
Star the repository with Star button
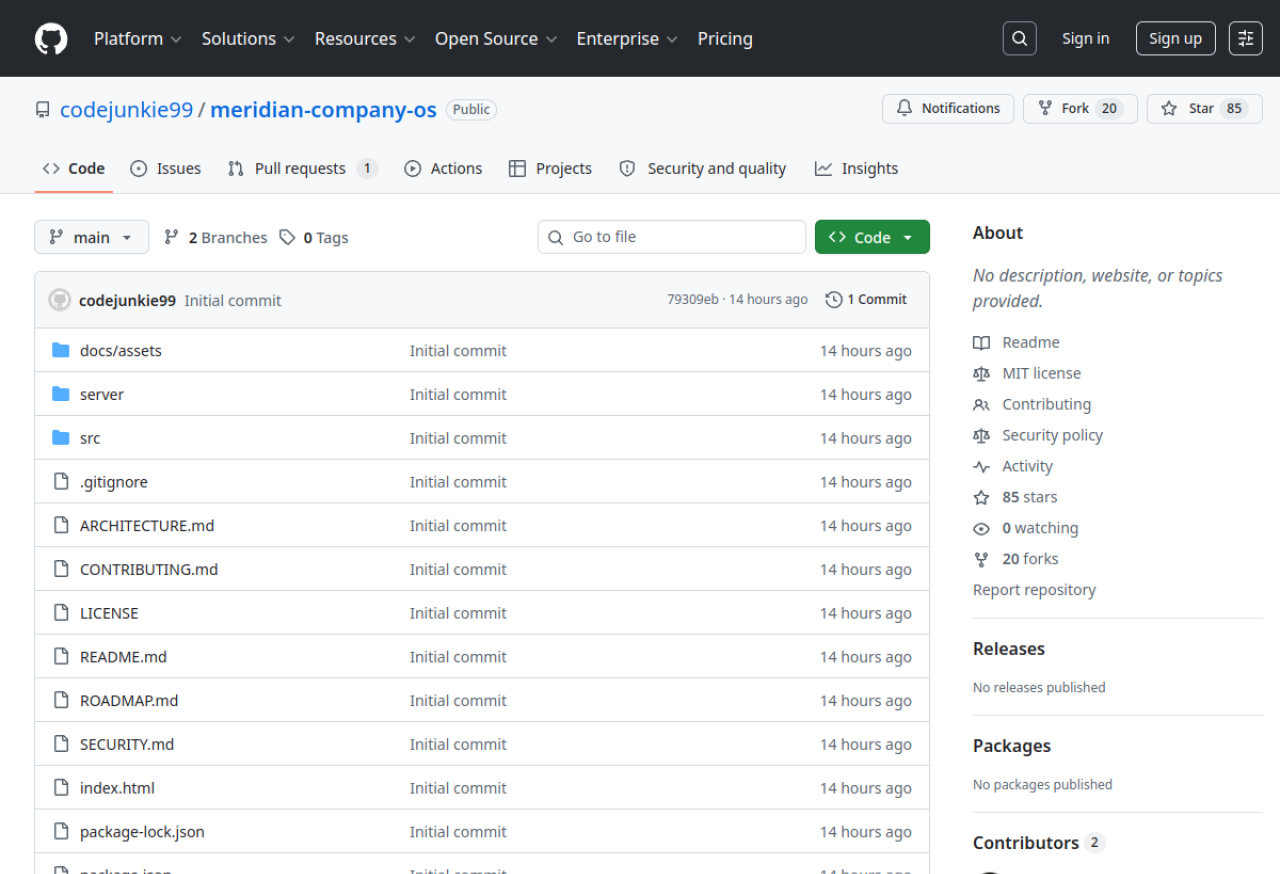[1205, 108]
